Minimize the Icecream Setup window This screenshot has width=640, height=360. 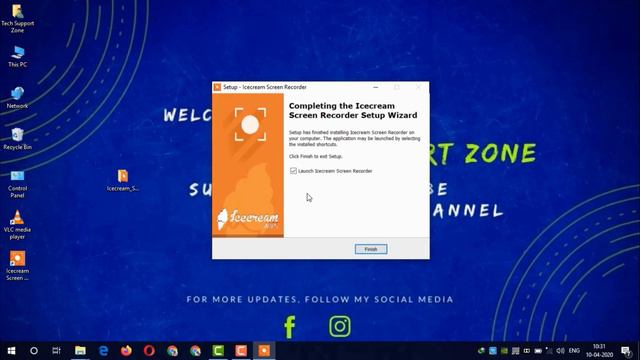(376, 87)
